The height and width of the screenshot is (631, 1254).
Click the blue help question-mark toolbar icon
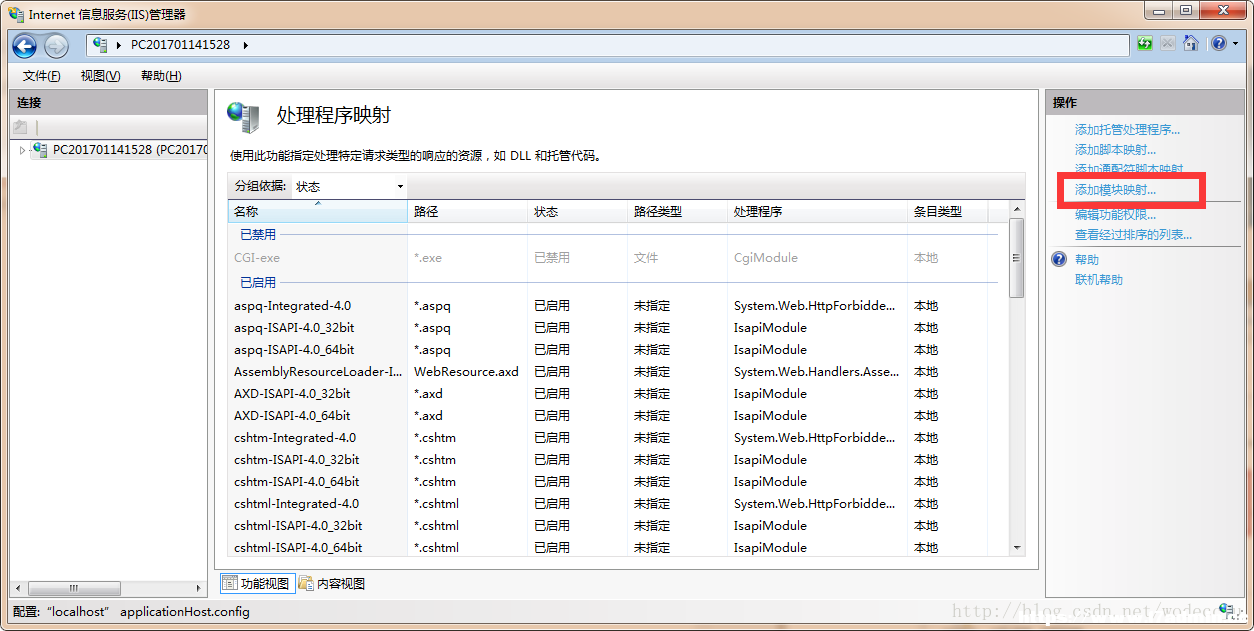click(x=1218, y=44)
